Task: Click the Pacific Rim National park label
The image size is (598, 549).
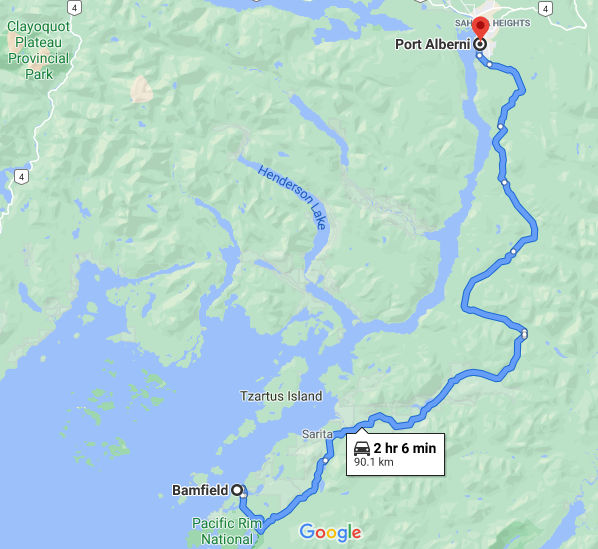Action: pos(227,531)
